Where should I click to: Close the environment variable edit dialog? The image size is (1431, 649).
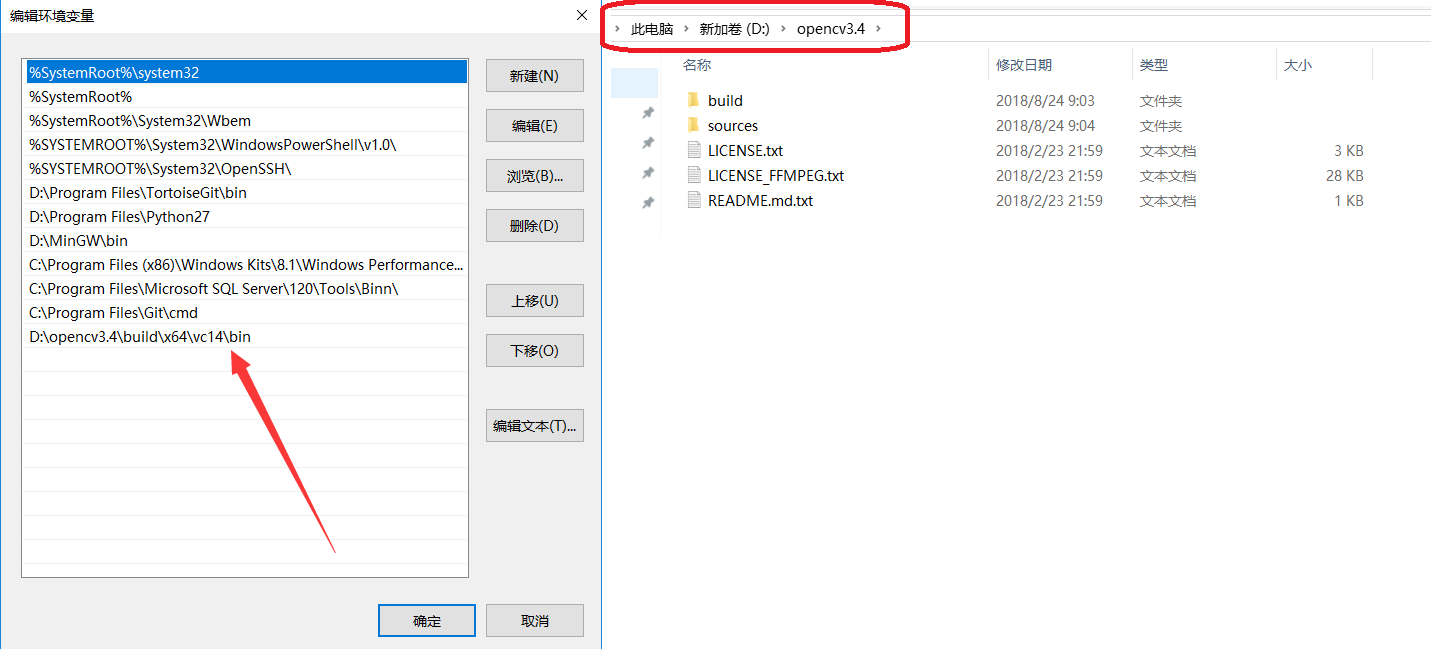582,15
